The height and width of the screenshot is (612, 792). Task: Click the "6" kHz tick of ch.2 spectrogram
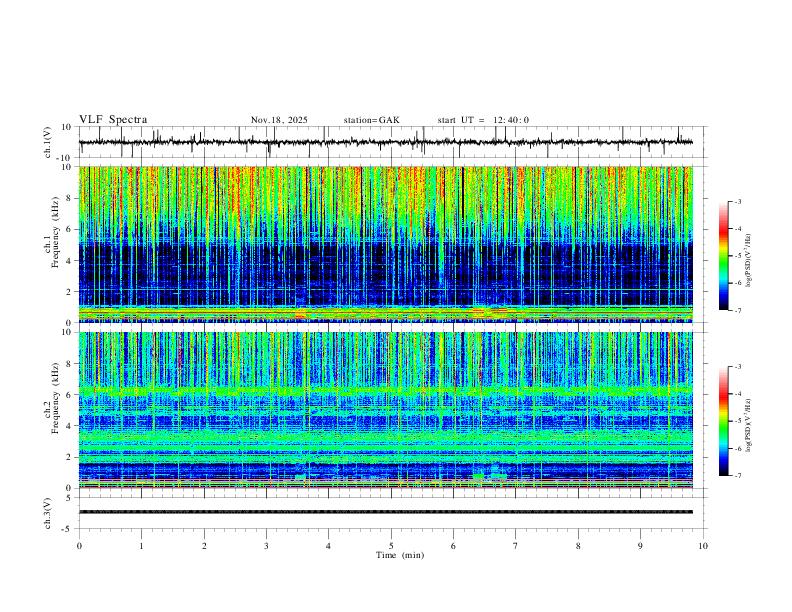[70, 395]
